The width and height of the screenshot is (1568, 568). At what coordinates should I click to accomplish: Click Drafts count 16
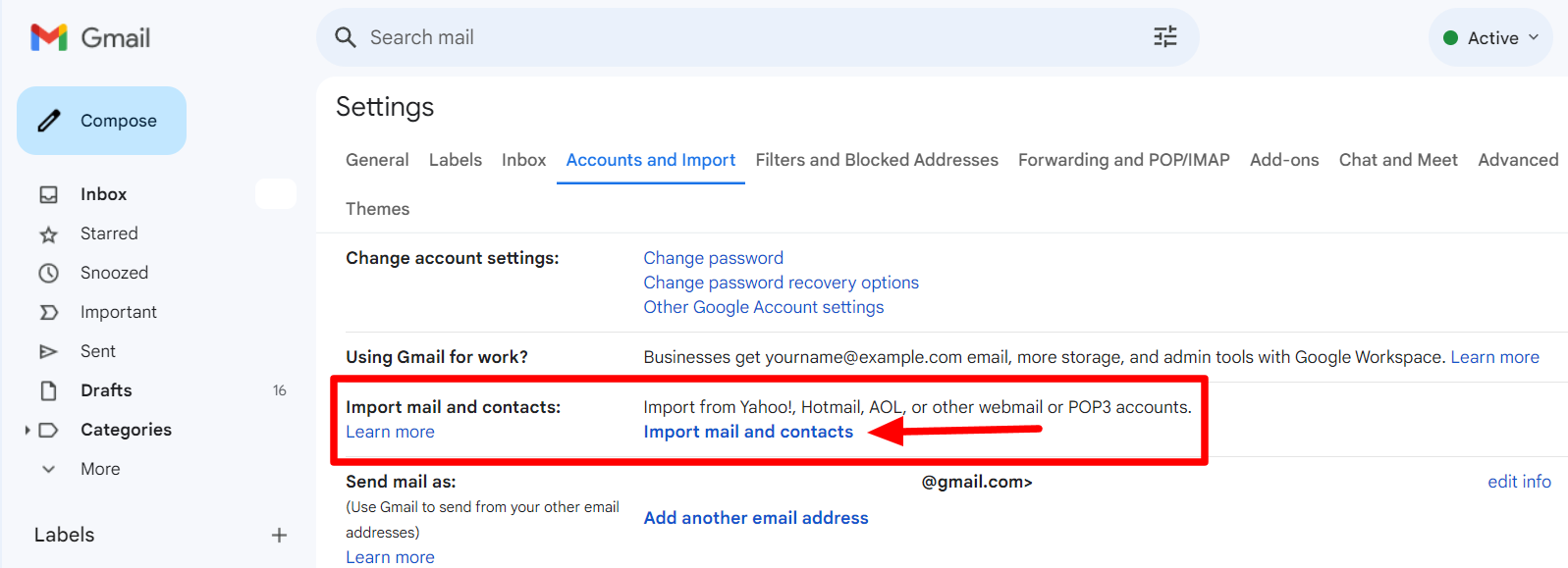(x=280, y=390)
